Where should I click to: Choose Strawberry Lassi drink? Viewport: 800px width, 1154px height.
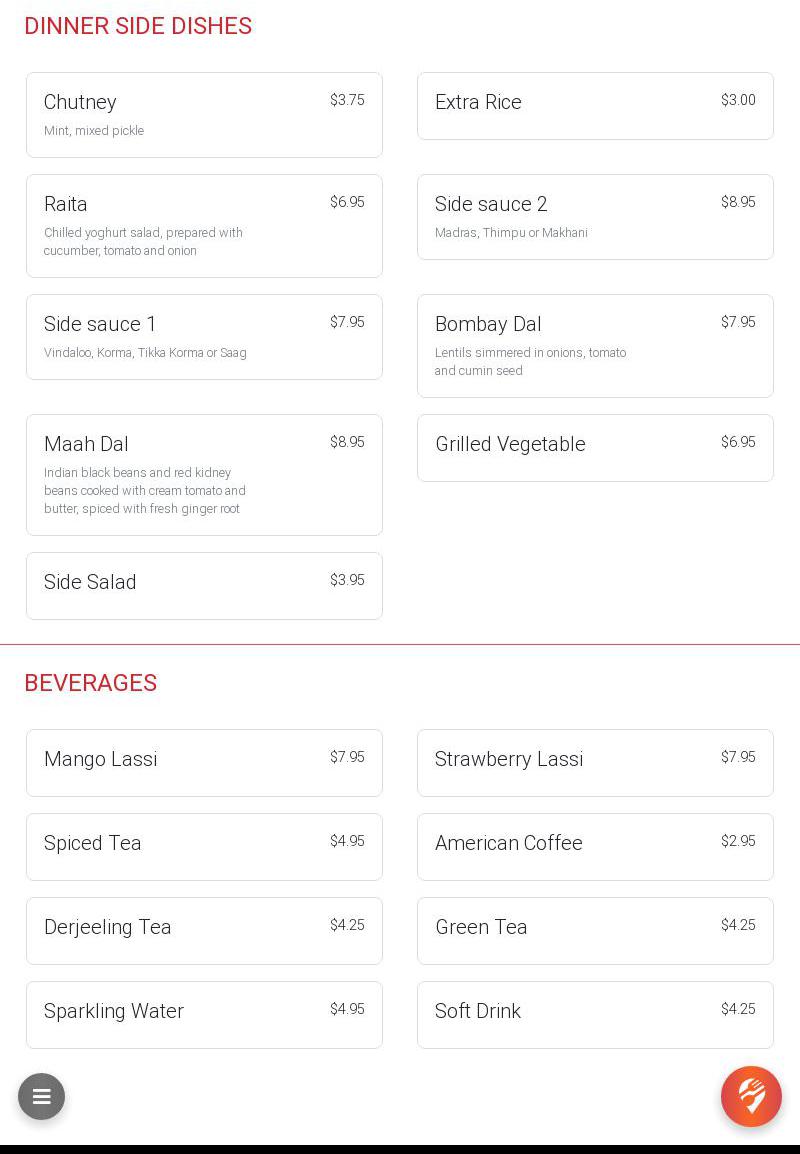coord(595,763)
